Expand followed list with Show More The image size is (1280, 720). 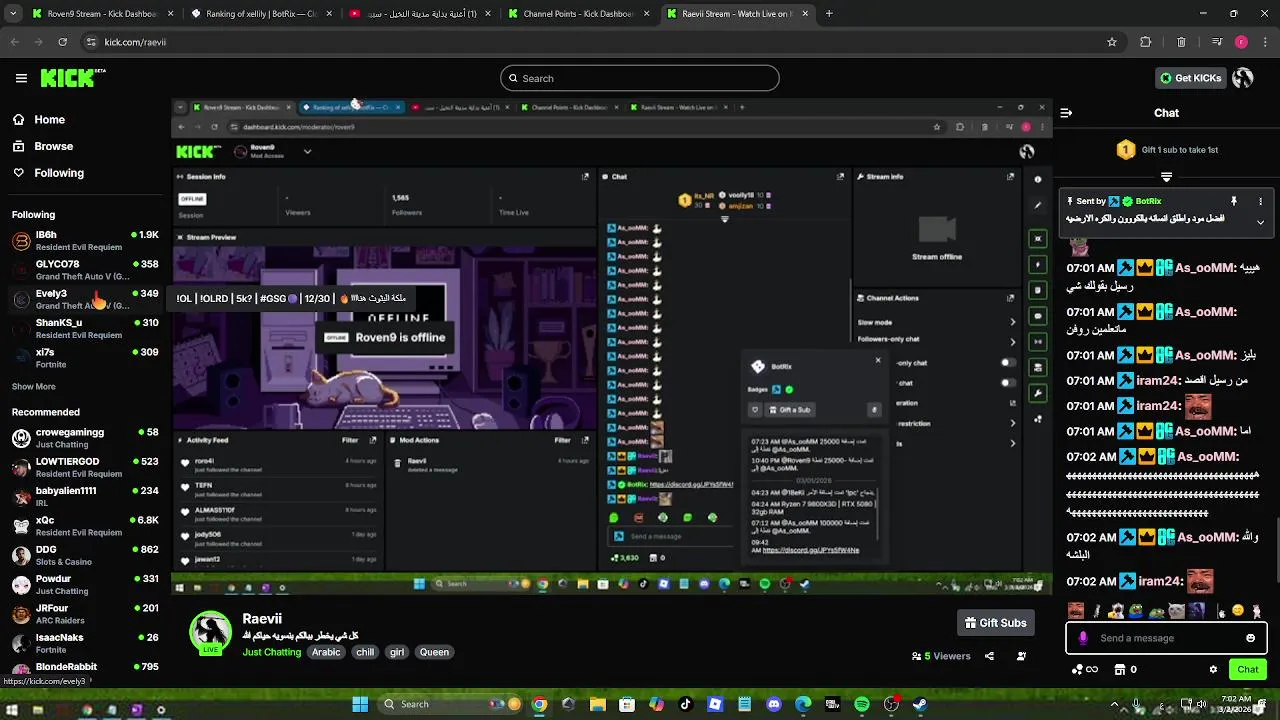pyautogui.click(x=34, y=386)
